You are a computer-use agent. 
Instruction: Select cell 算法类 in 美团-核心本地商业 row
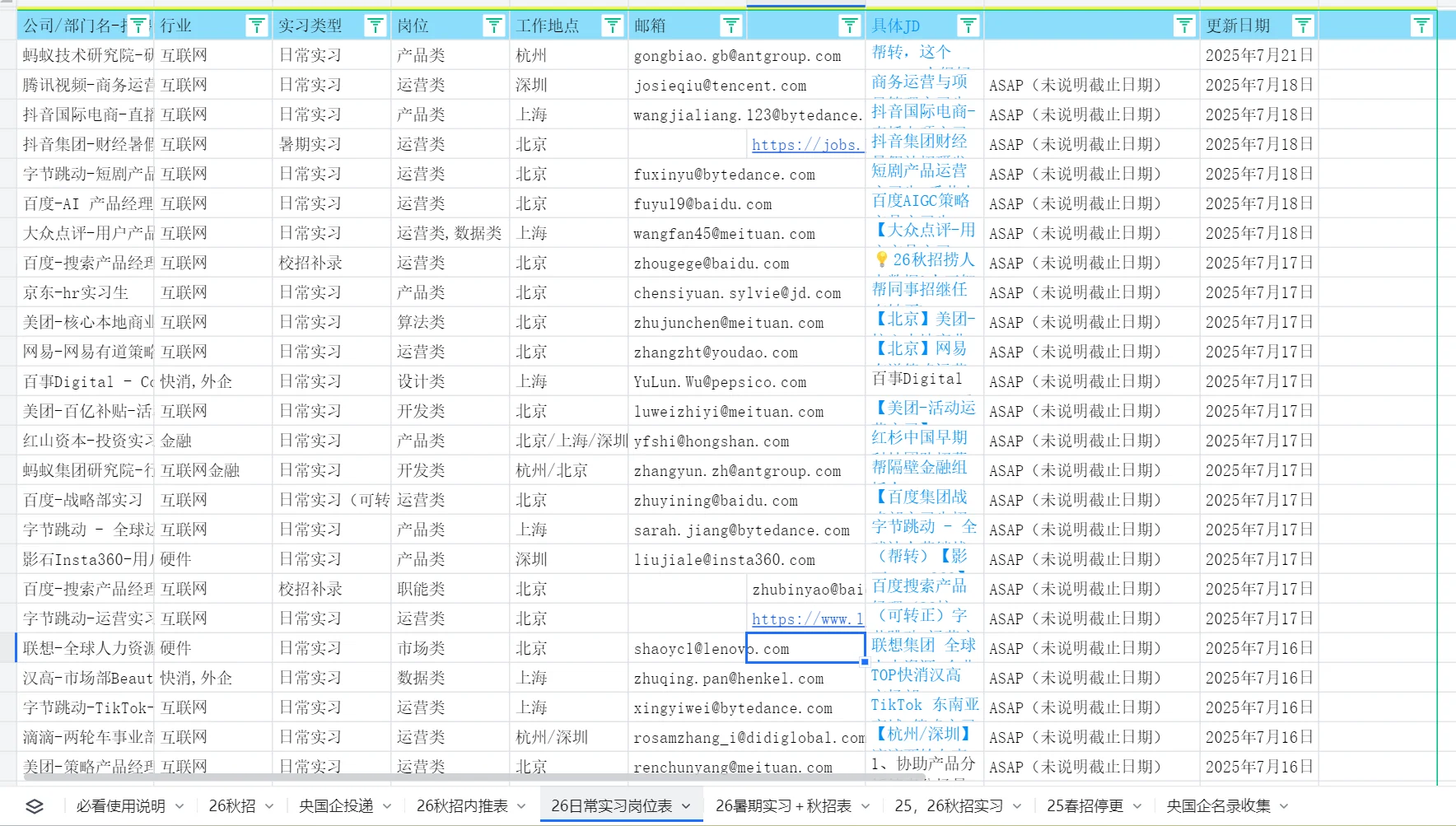tap(450, 323)
